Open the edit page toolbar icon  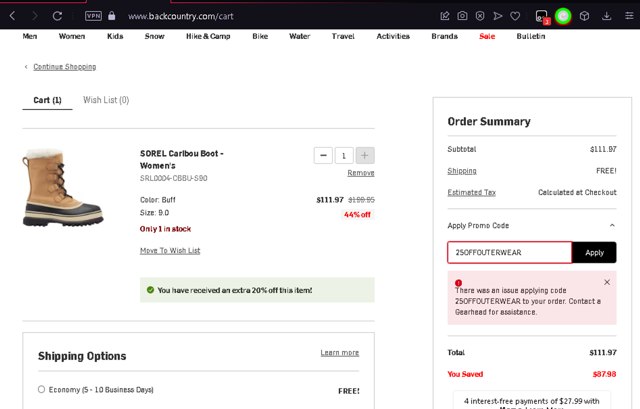(x=444, y=16)
